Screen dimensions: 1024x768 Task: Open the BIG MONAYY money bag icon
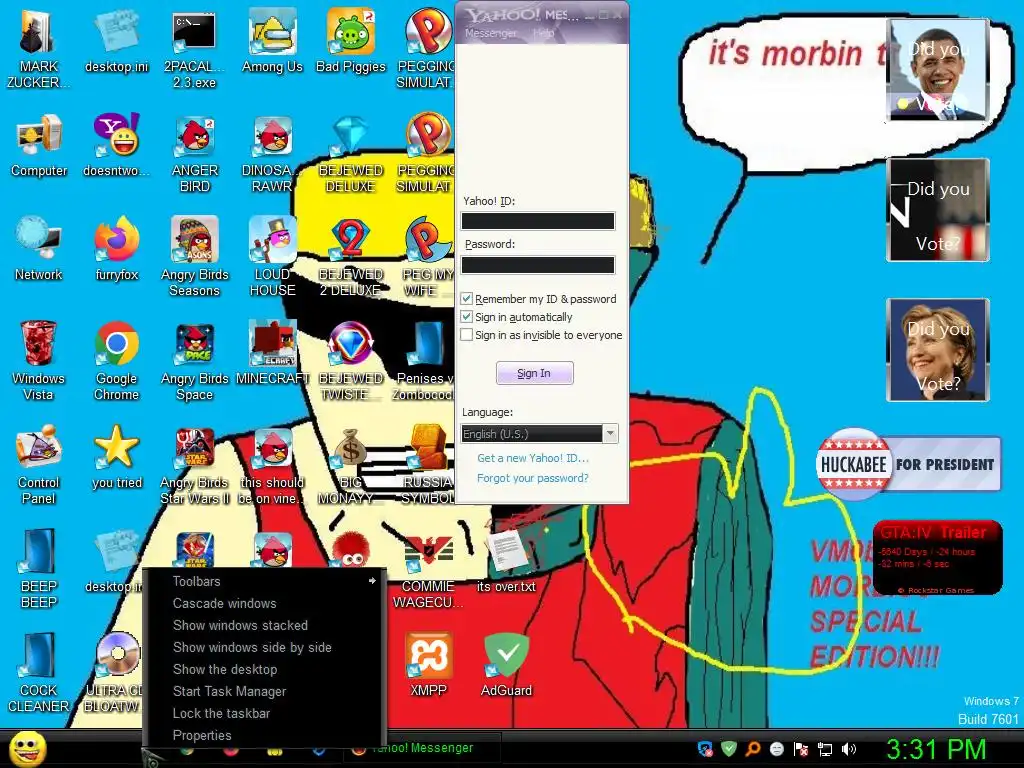click(x=351, y=465)
